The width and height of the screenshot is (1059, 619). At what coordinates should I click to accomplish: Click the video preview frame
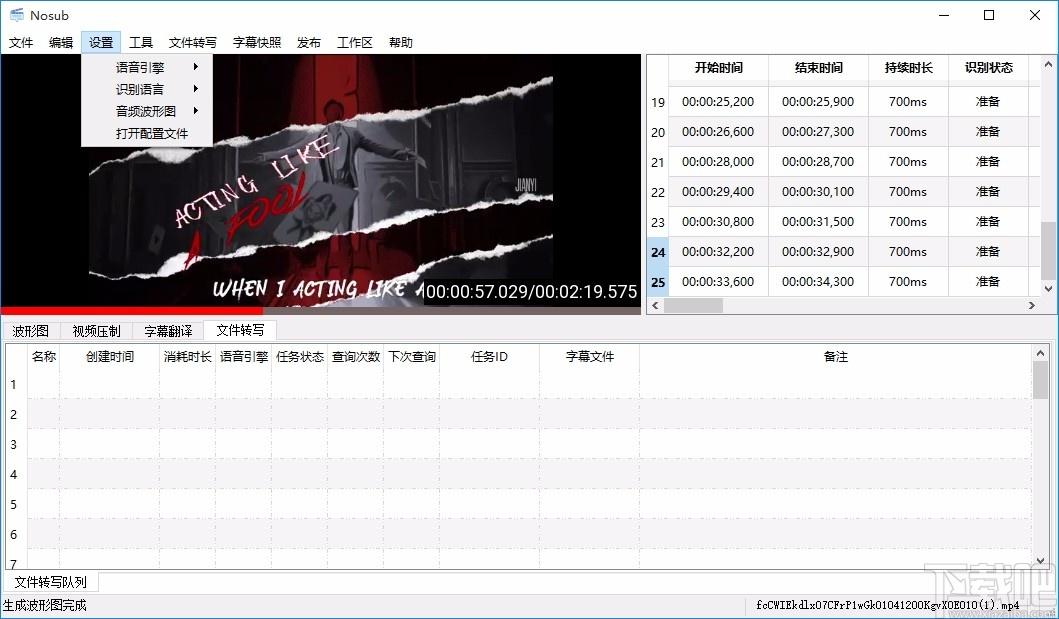[x=320, y=181]
